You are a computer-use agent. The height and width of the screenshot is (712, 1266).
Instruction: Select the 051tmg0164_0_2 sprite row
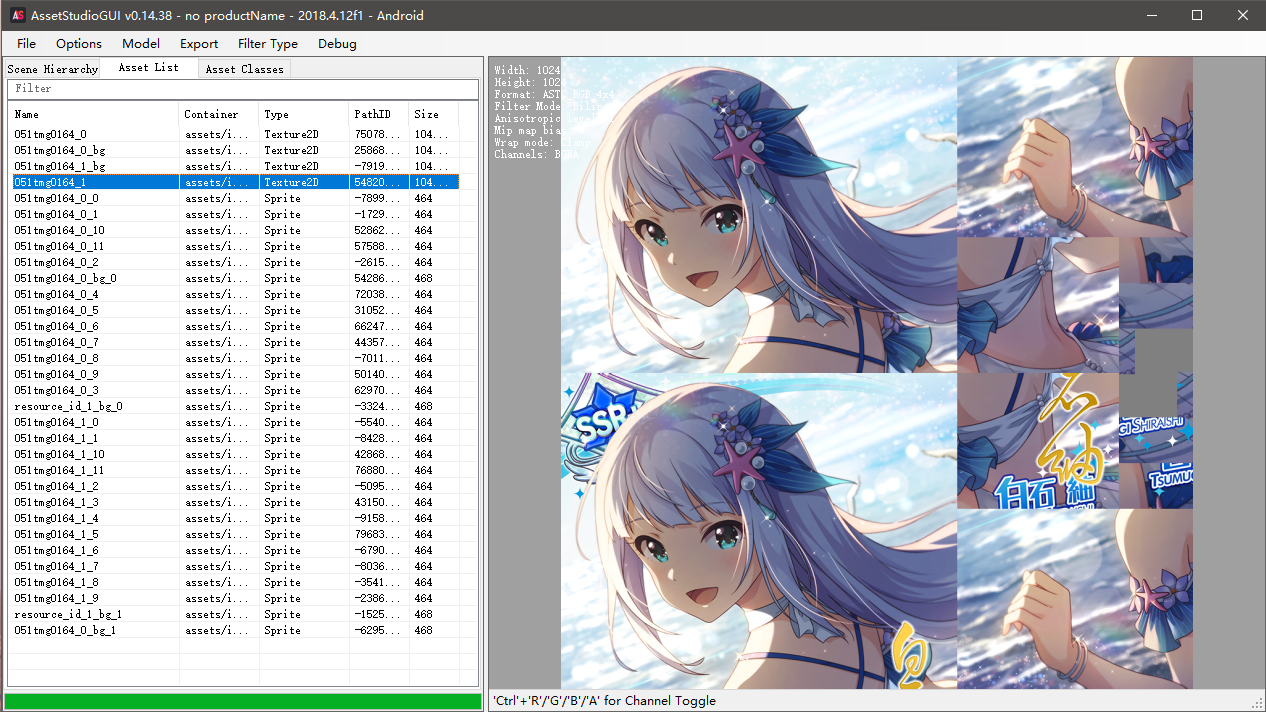click(235, 262)
